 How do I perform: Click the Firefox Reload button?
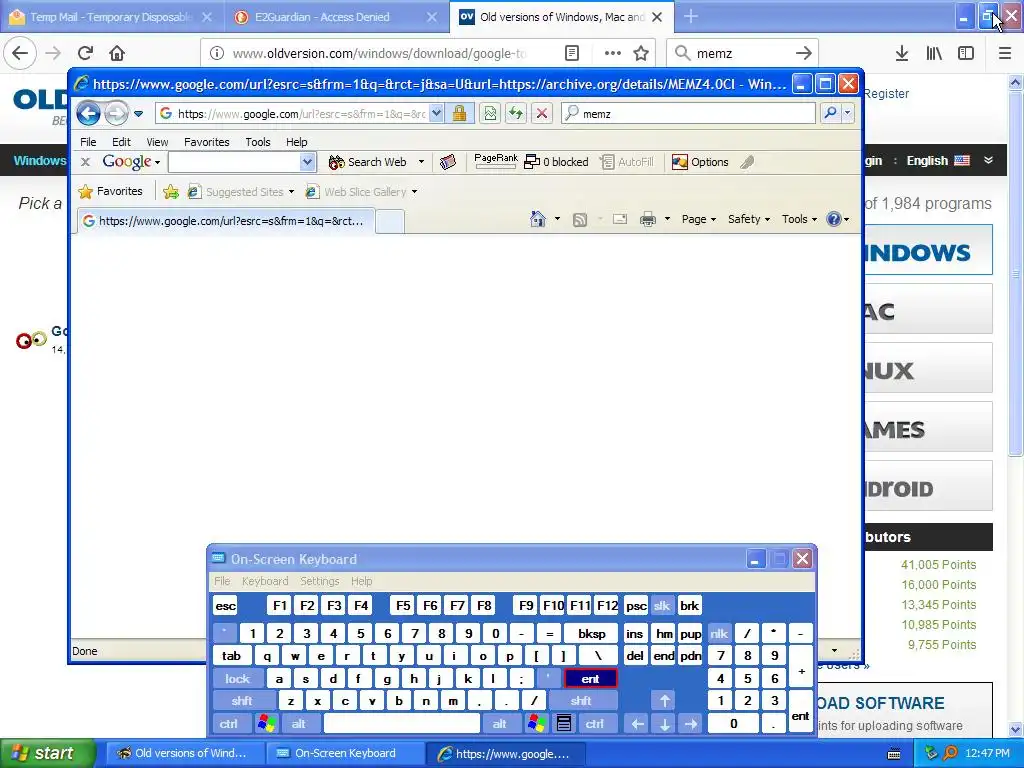pos(86,53)
